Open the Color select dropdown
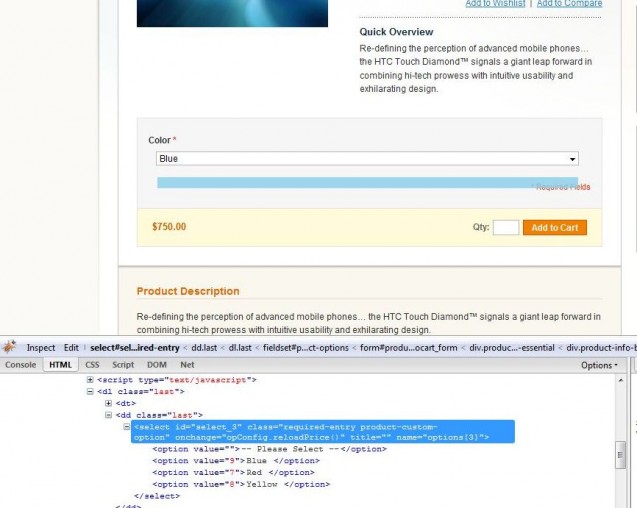Viewport: 637px width, 508px height. tap(367, 158)
